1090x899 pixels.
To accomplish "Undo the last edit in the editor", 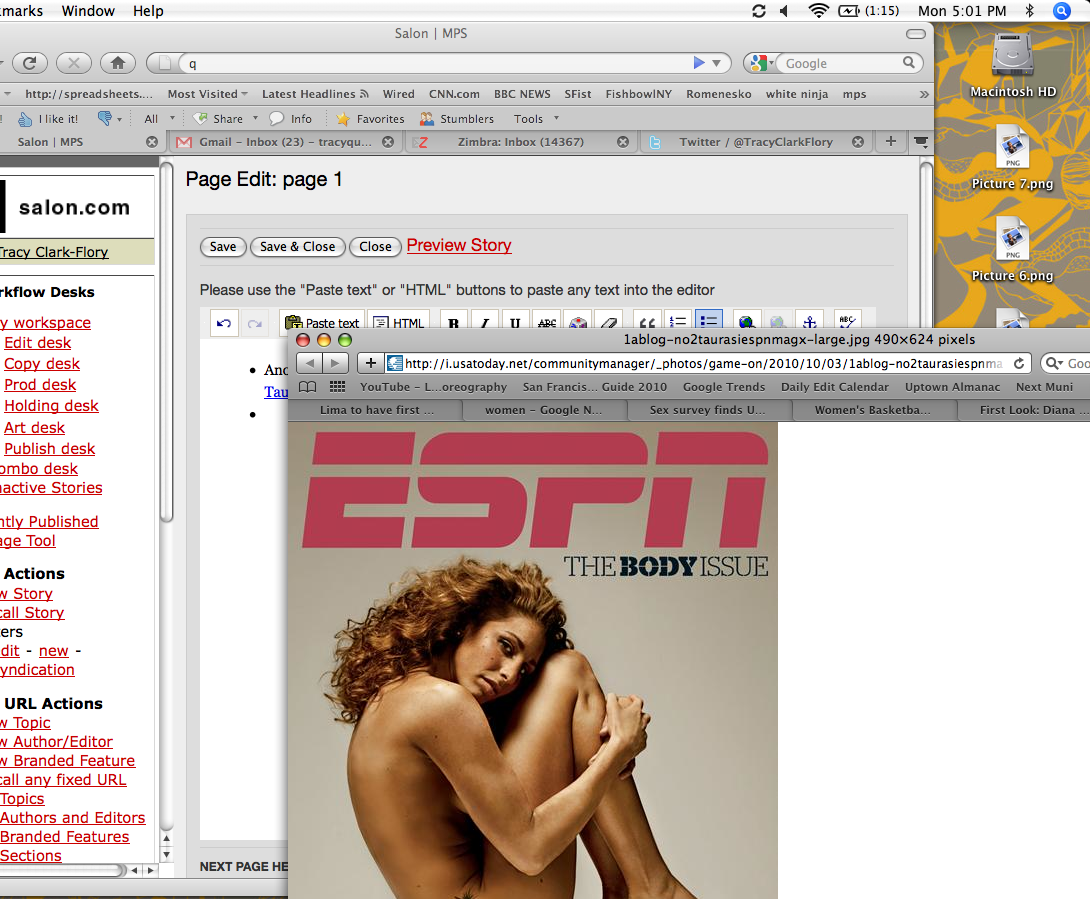I will (224, 323).
